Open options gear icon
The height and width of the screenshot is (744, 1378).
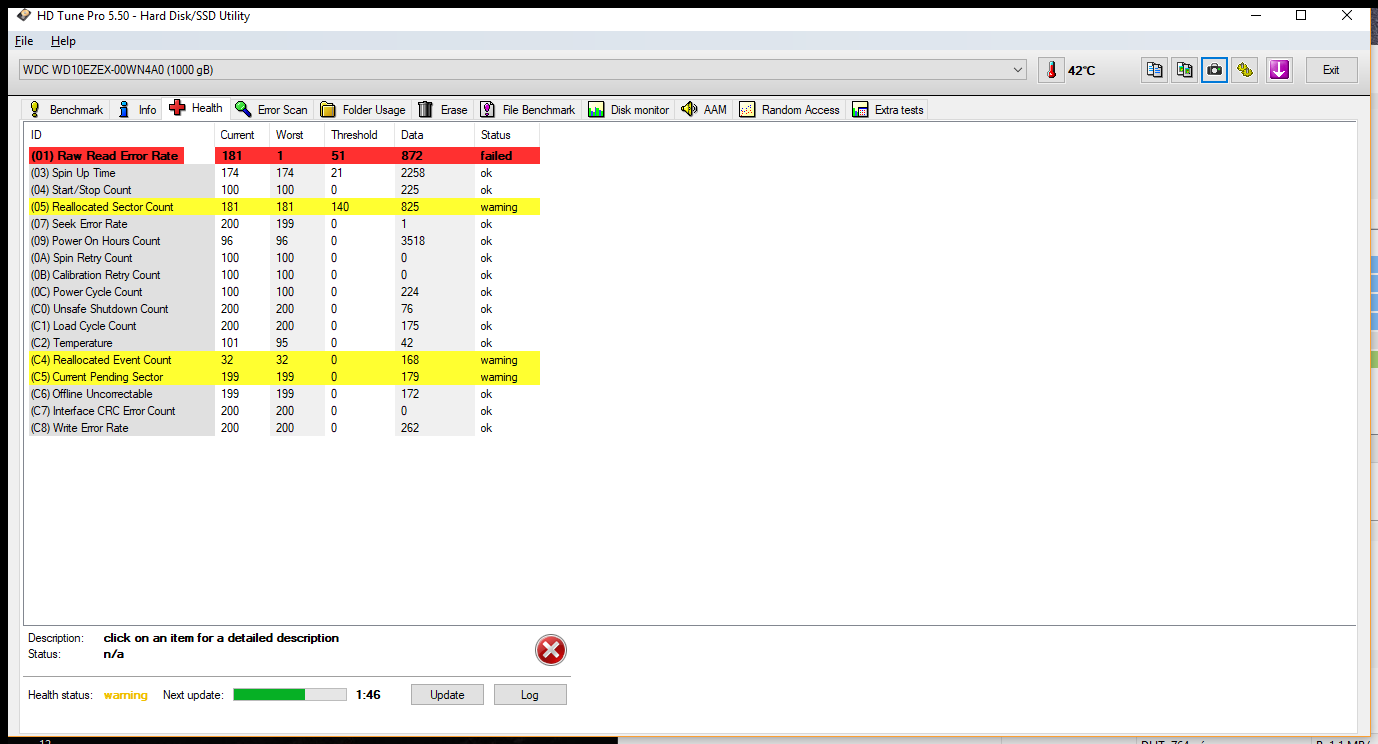click(1245, 70)
